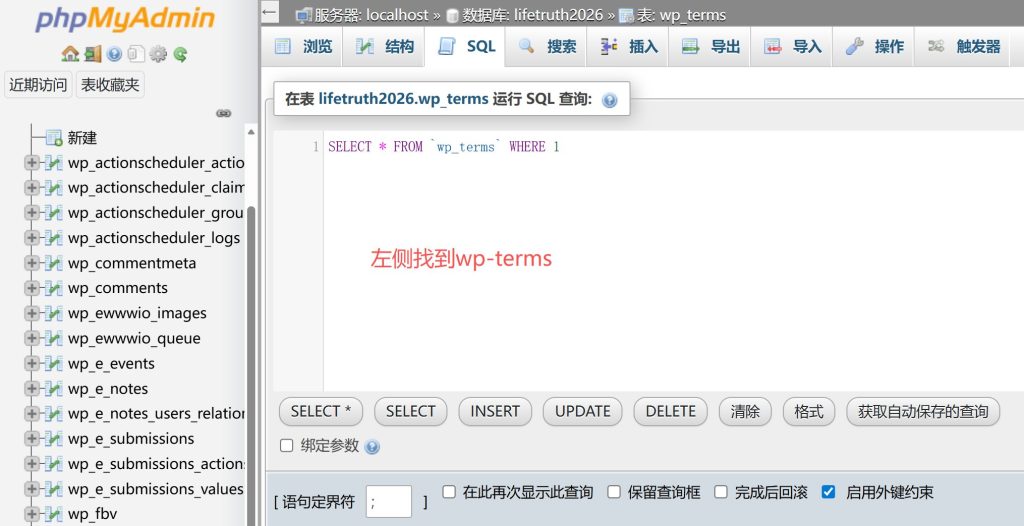1024x526 pixels.
Task: Click the plain SELECT button
Action: [x=410, y=412]
